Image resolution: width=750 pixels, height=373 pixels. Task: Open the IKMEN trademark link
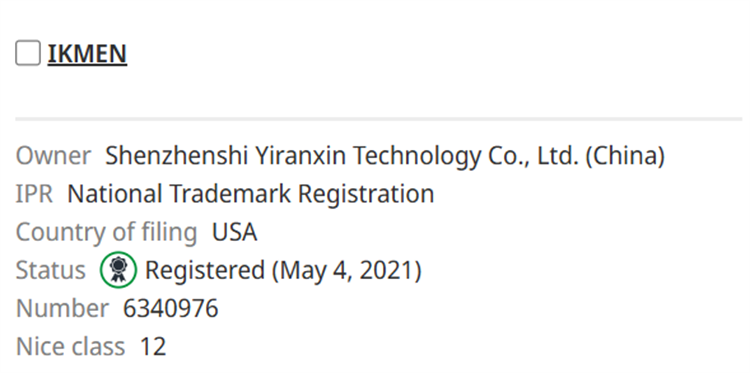click(87, 53)
